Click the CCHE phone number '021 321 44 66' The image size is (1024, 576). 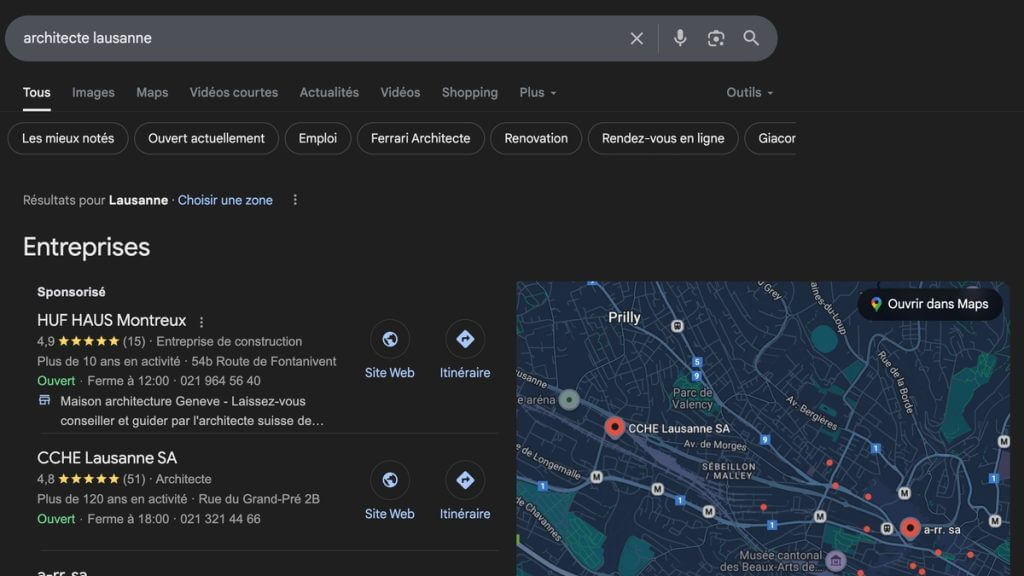coord(220,519)
